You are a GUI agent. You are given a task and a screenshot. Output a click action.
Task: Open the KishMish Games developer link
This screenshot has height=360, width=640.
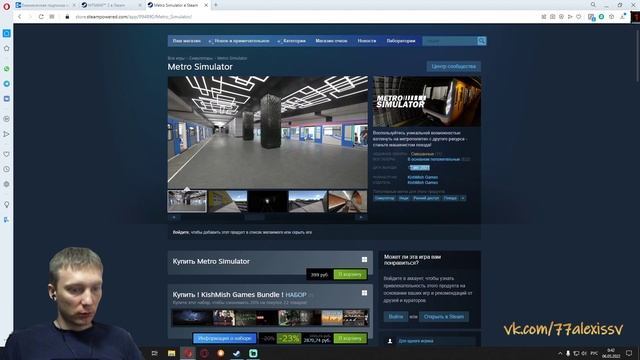tap(422, 177)
